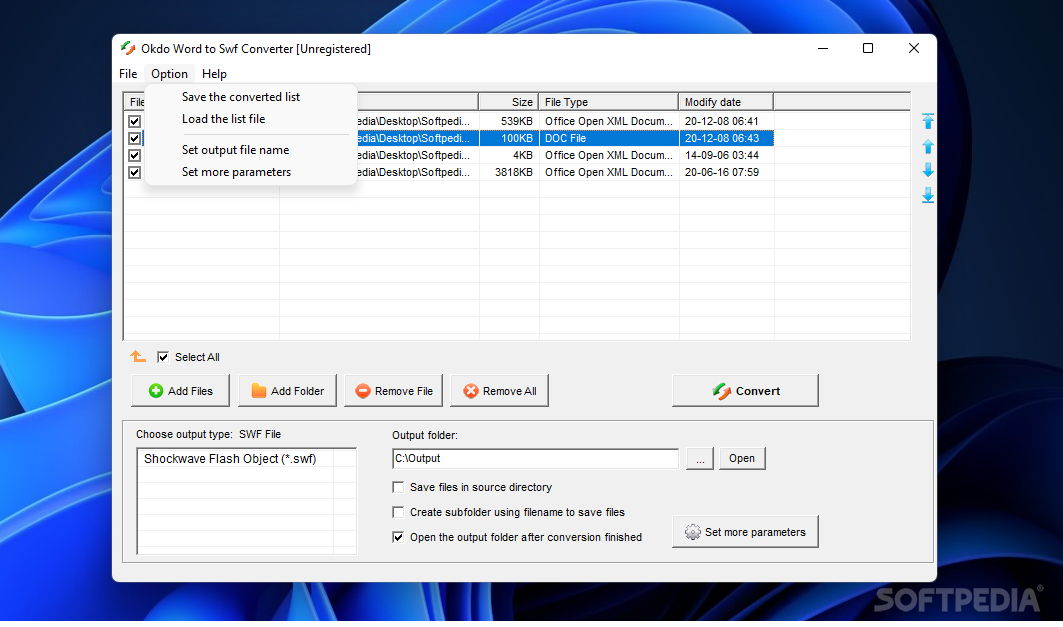Image resolution: width=1063 pixels, height=627 pixels.
Task: Close the Option menu
Action: (169, 74)
